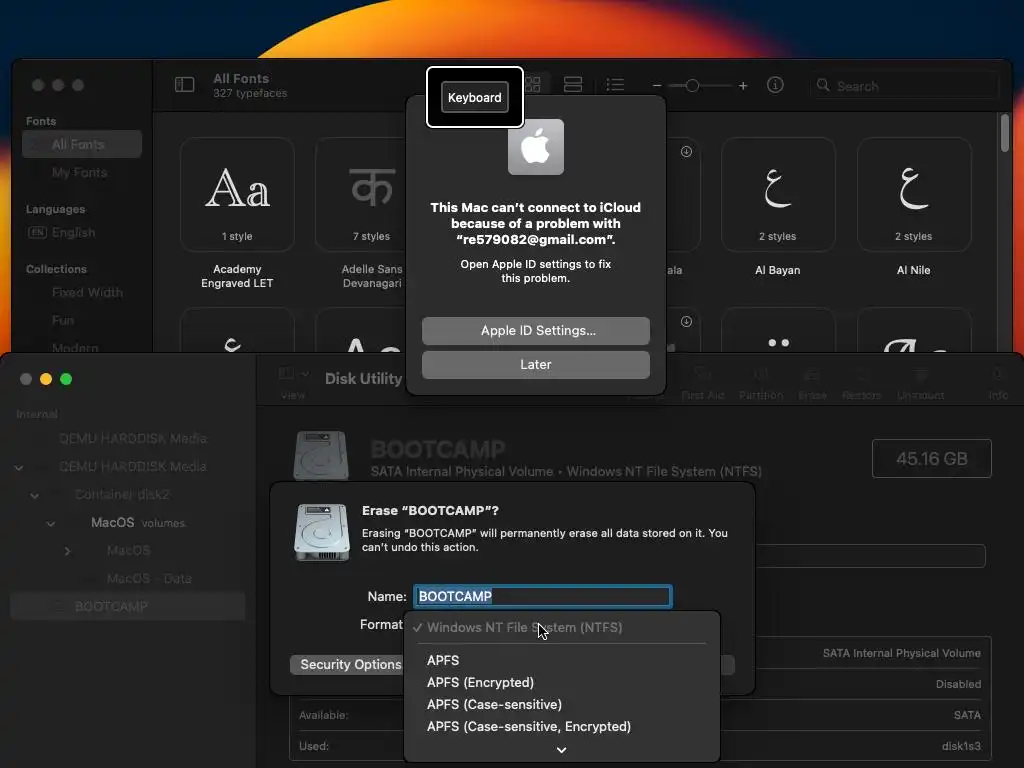Click the BOOTCAMP drive icon in erase dialog
Image resolution: width=1024 pixels, height=768 pixels.
tap(321, 532)
